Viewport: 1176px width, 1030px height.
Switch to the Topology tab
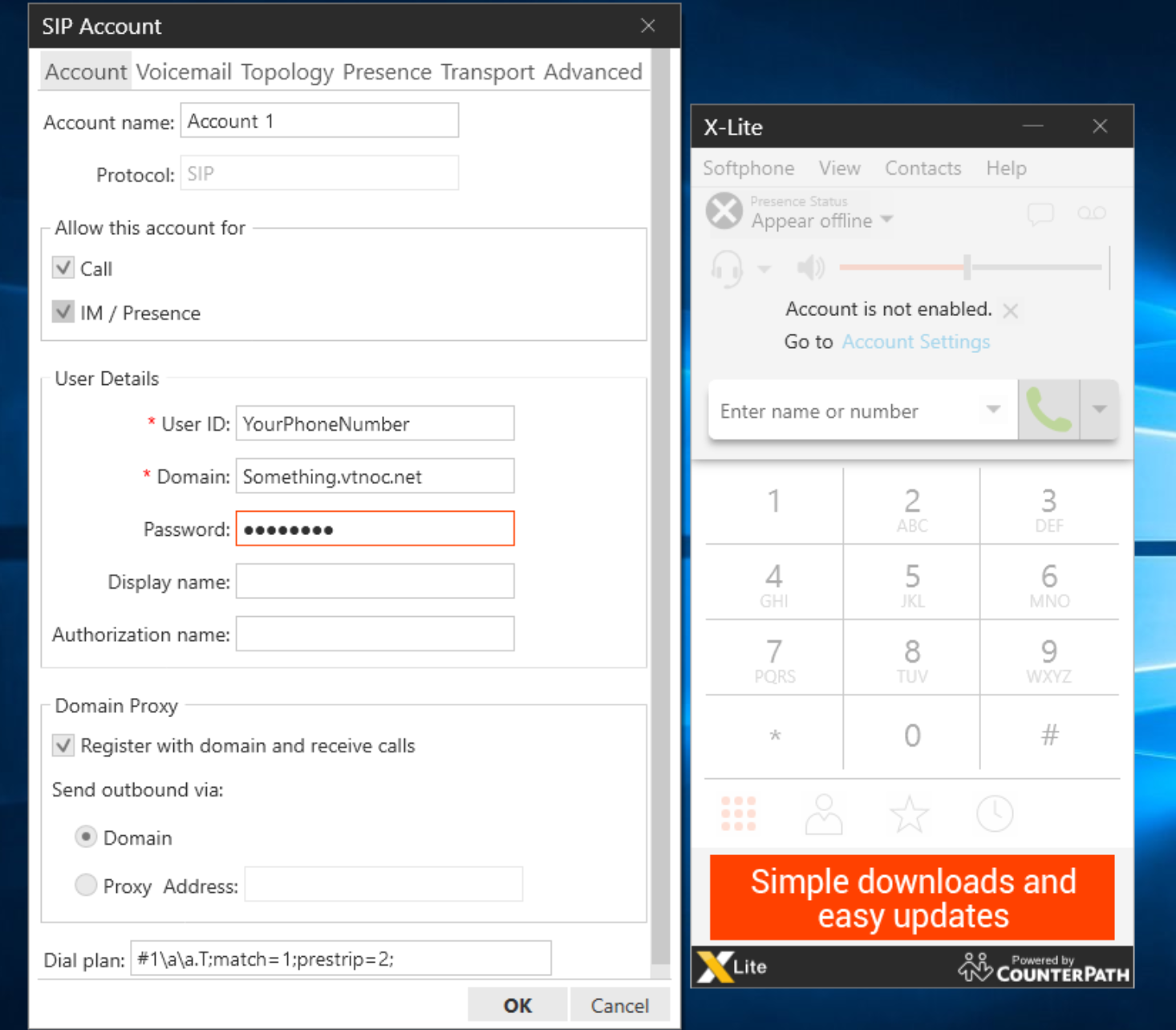[287, 72]
